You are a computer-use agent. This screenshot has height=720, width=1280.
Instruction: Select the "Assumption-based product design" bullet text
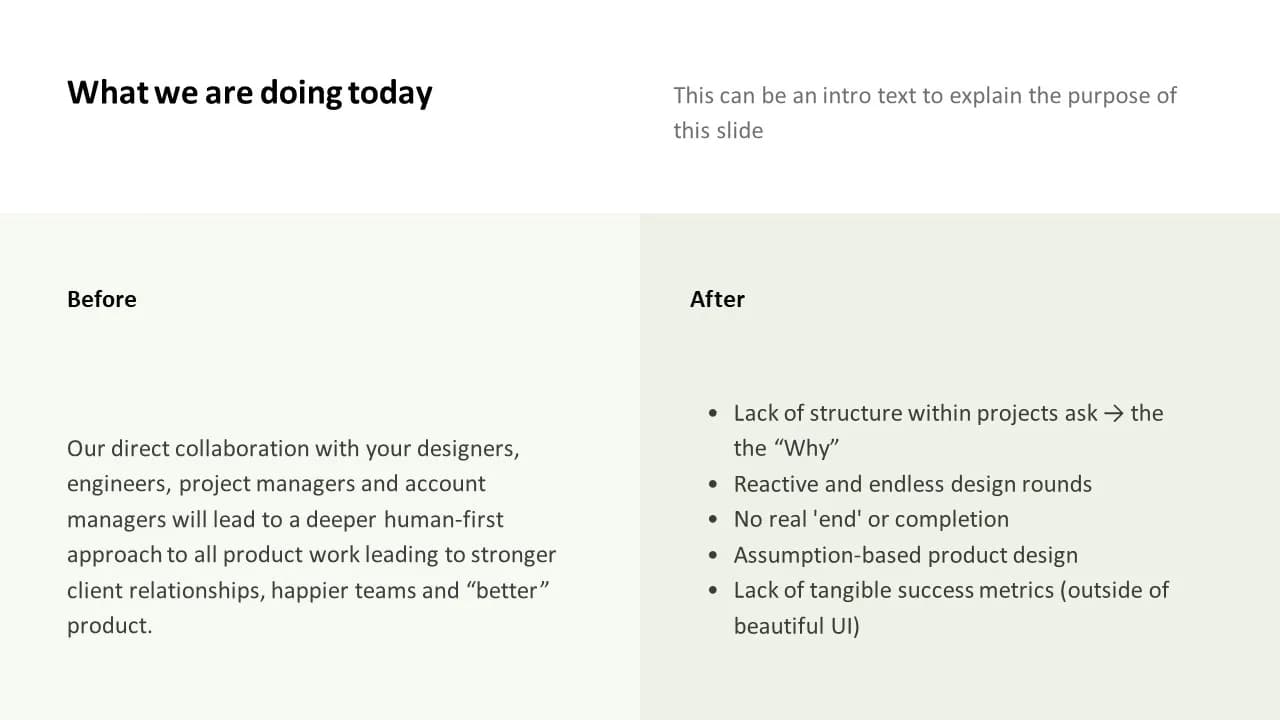pyautogui.click(x=906, y=555)
